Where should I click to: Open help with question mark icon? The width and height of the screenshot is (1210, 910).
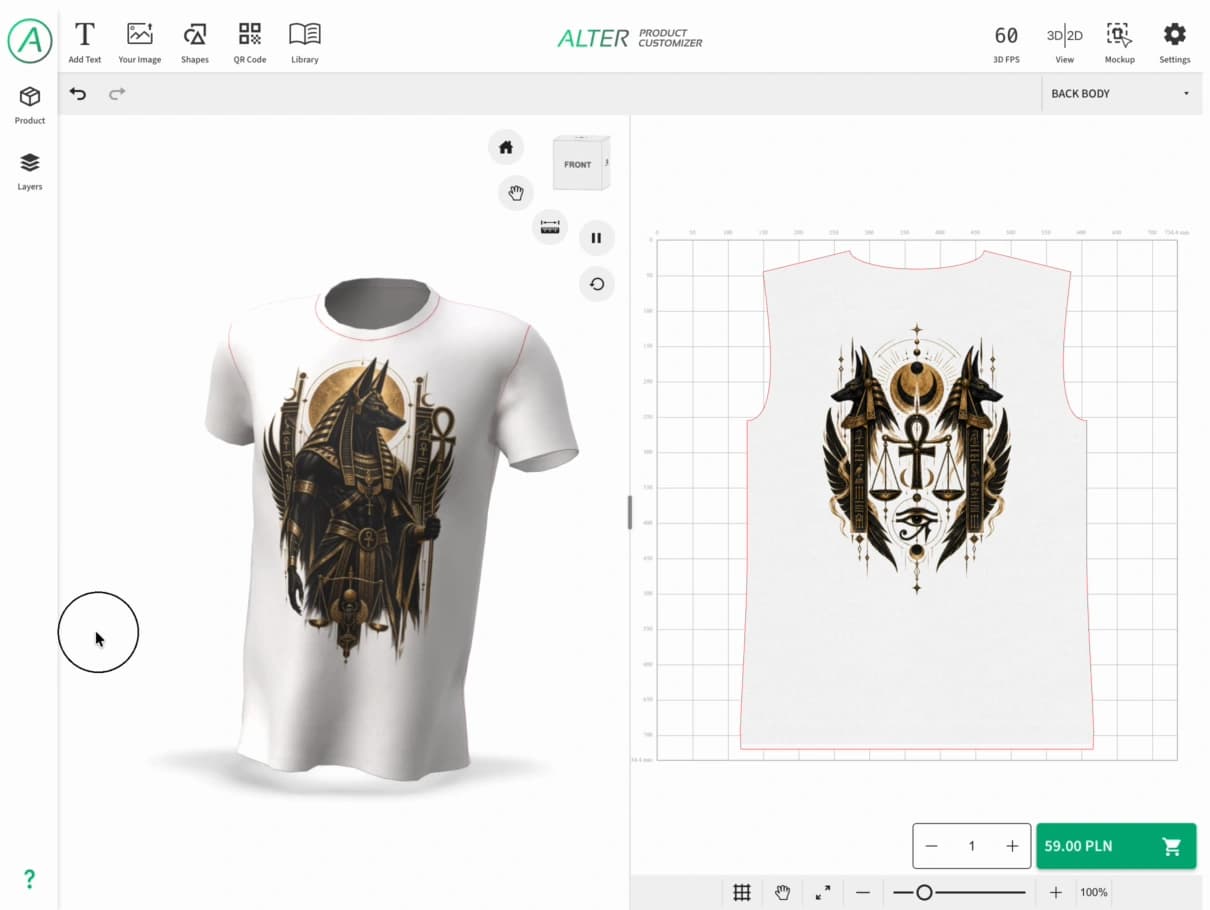[30, 879]
